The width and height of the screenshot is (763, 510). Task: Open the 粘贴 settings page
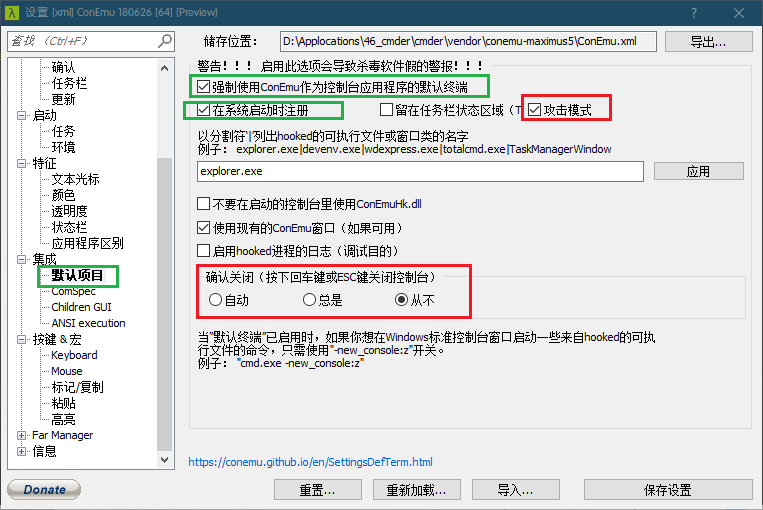pos(63,403)
